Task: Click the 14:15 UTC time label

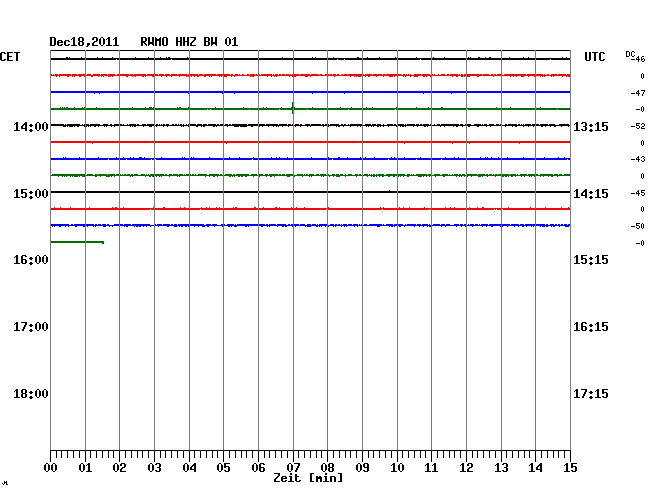Action: (591, 194)
